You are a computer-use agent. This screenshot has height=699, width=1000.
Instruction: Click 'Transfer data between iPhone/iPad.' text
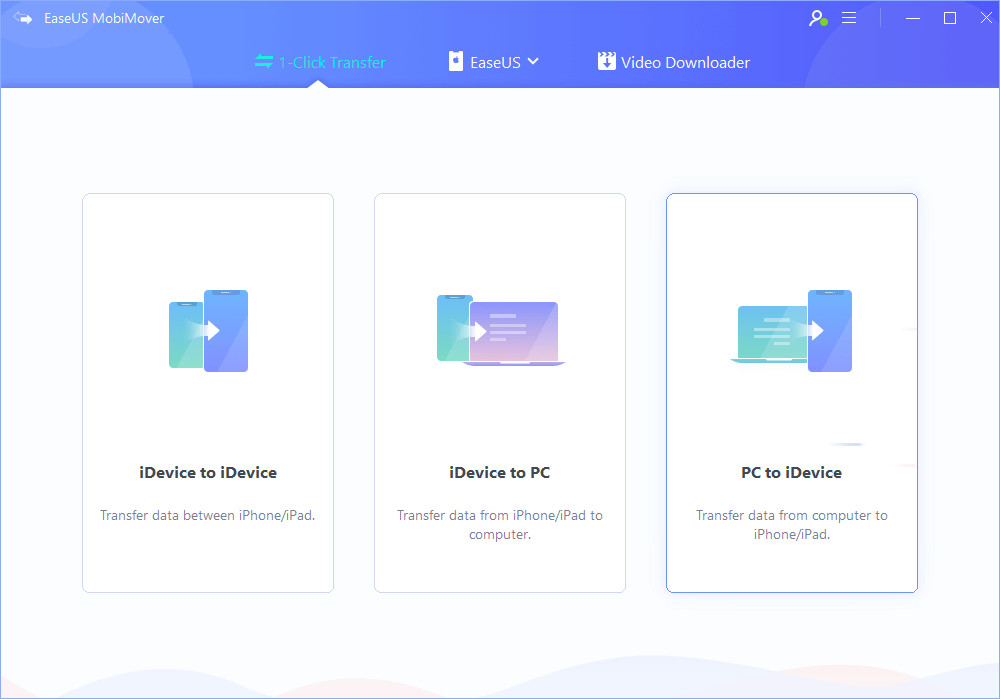pos(208,515)
